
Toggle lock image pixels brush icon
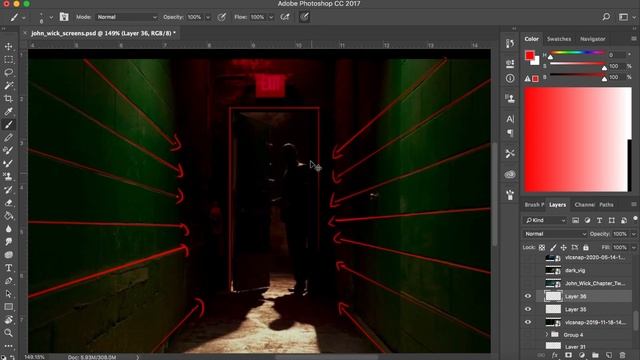[x=553, y=247]
